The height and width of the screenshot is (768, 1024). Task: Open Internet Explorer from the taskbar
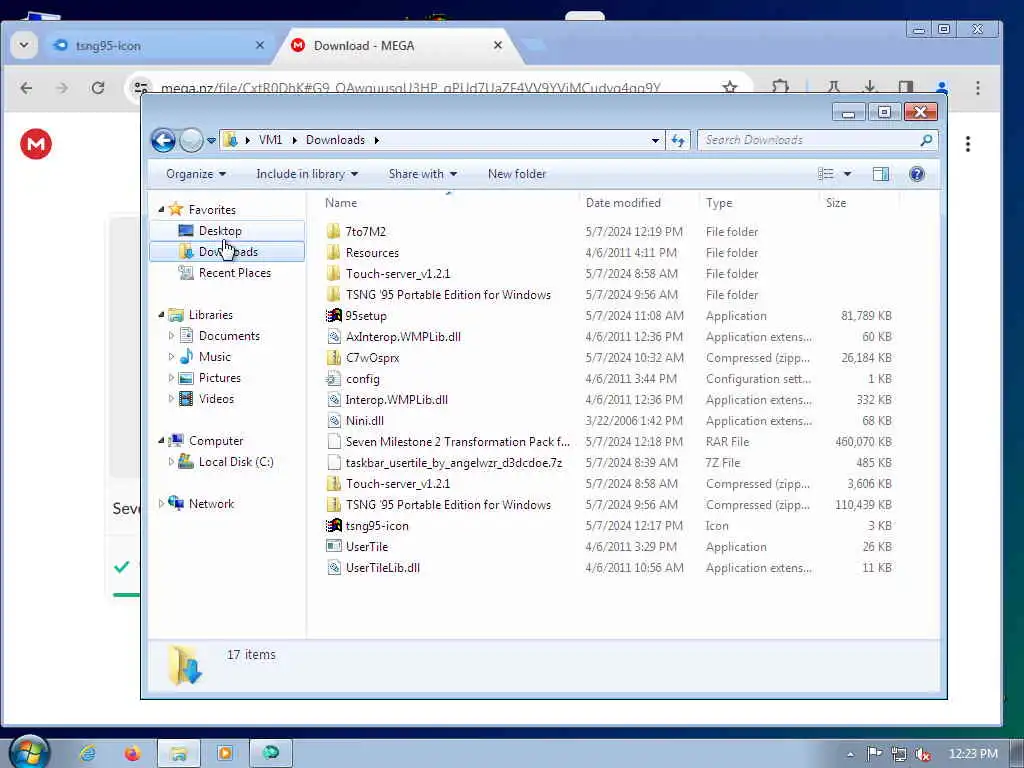pyautogui.click(x=88, y=754)
